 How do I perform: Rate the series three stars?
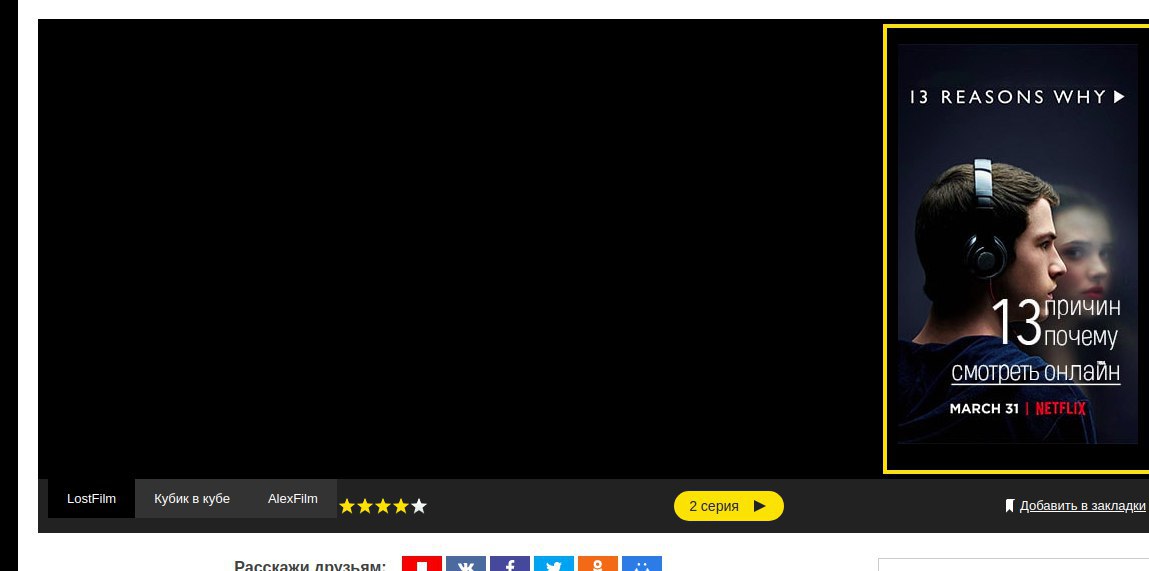point(383,506)
